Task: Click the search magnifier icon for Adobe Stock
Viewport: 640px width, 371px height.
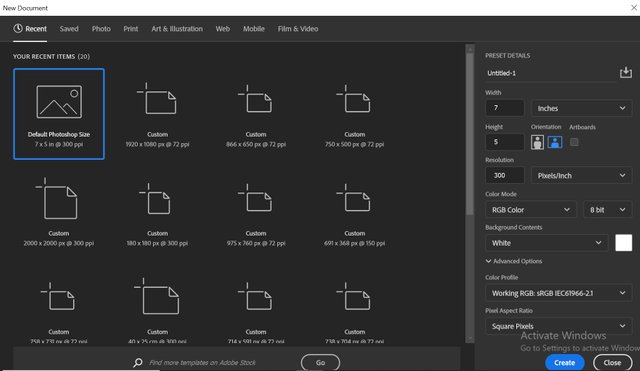Action: (138, 362)
